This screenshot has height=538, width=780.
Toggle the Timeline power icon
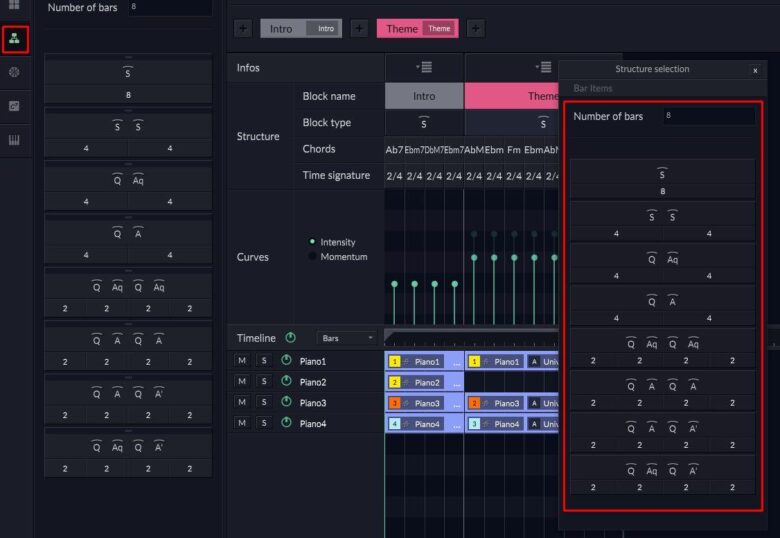point(291,338)
